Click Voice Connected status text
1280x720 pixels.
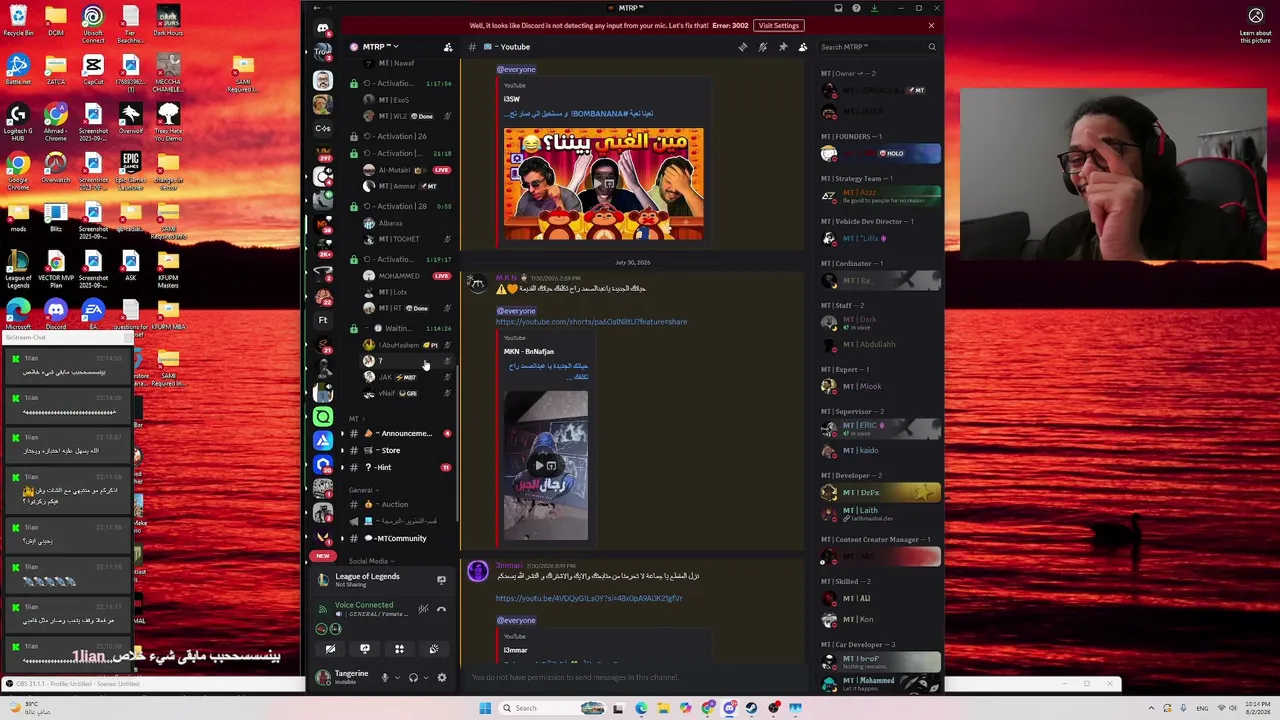pos(364,605)
